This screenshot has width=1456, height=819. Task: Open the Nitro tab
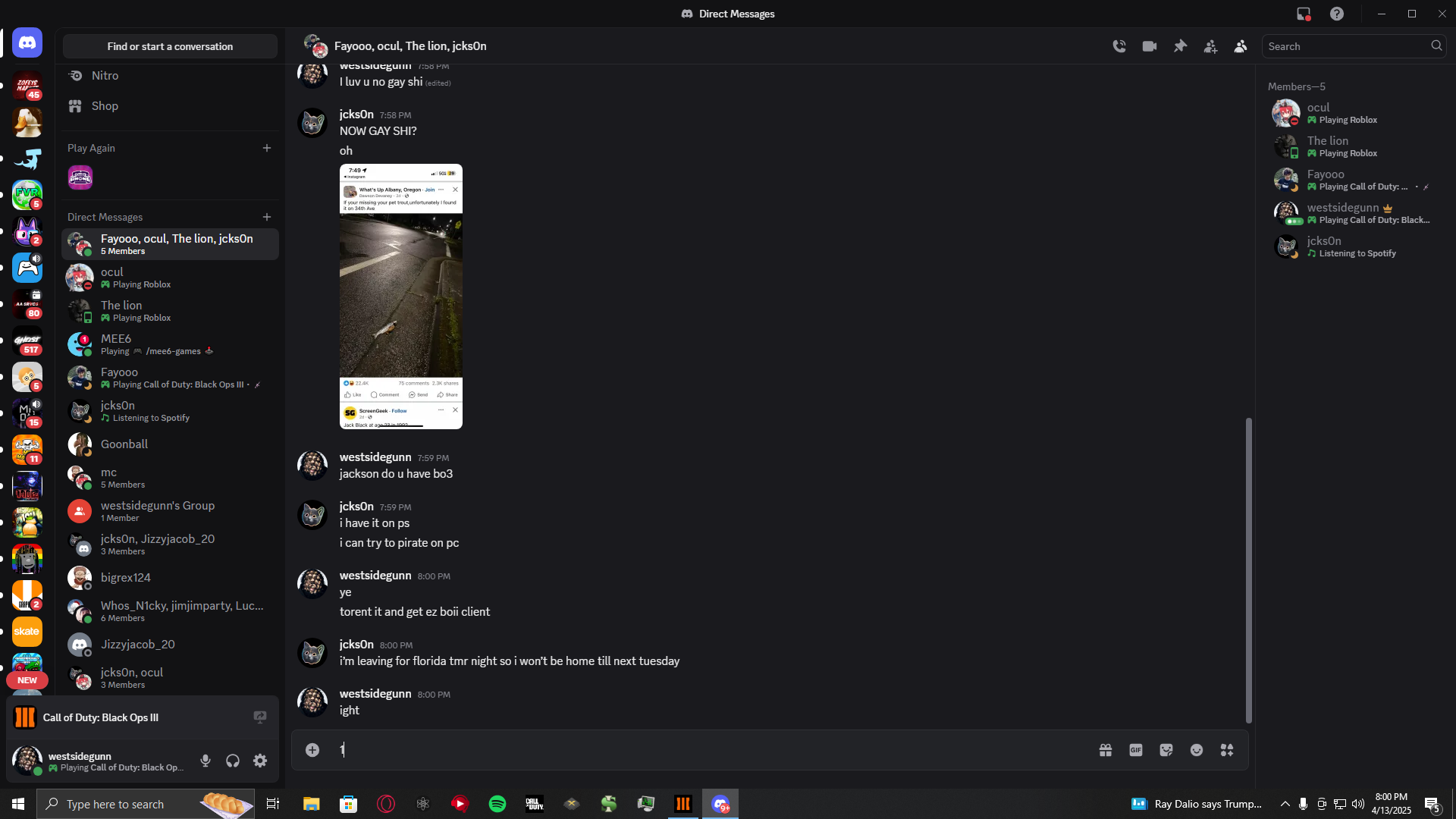[105, 76]
